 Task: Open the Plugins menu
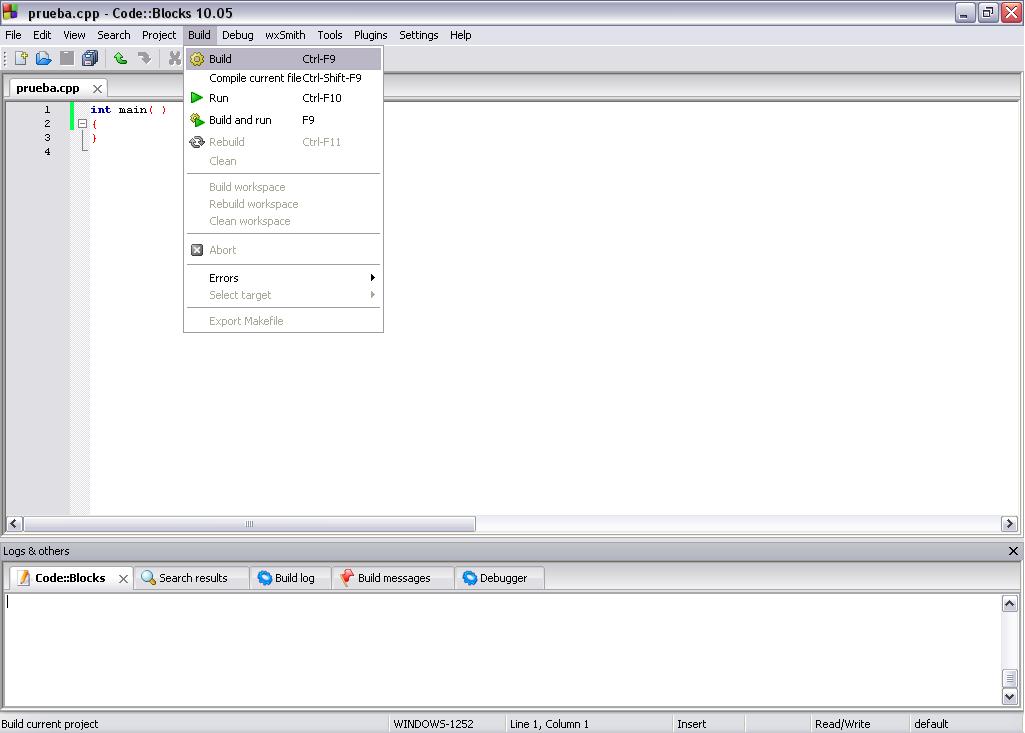(x=371, y=35)
